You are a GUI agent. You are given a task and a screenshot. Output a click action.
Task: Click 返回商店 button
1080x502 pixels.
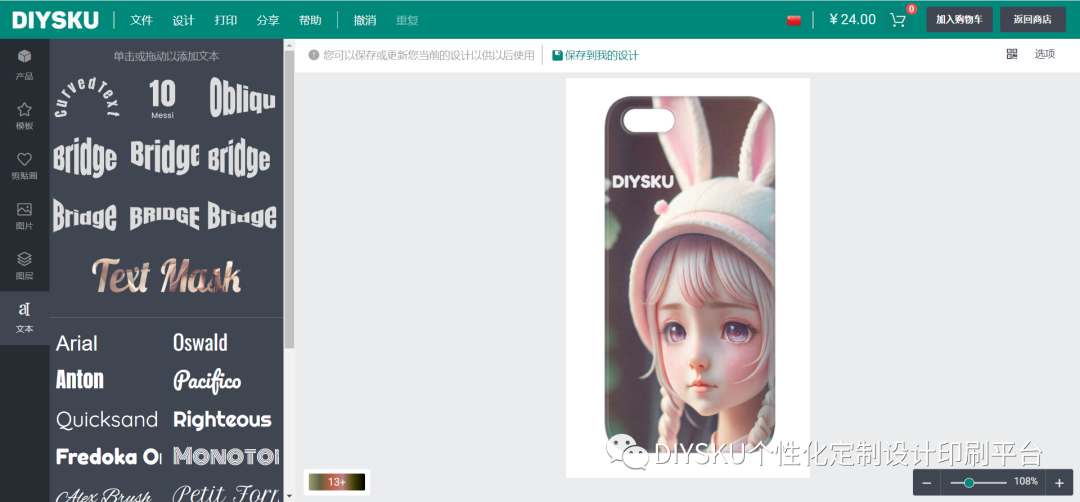(x=1032, y=19)
